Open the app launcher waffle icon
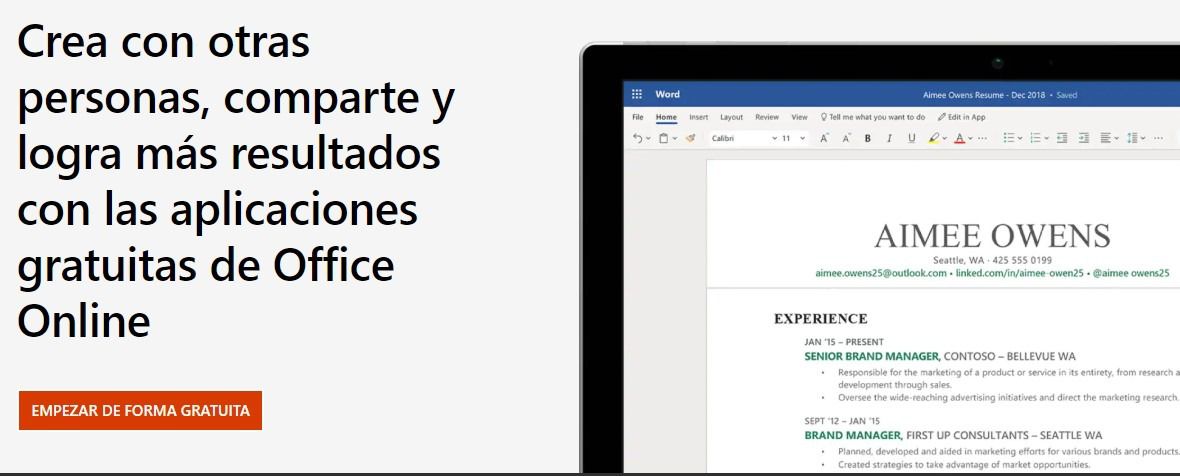Image resolution: width=1180 pixels, height=476 pixels. [x=637, y=95]
